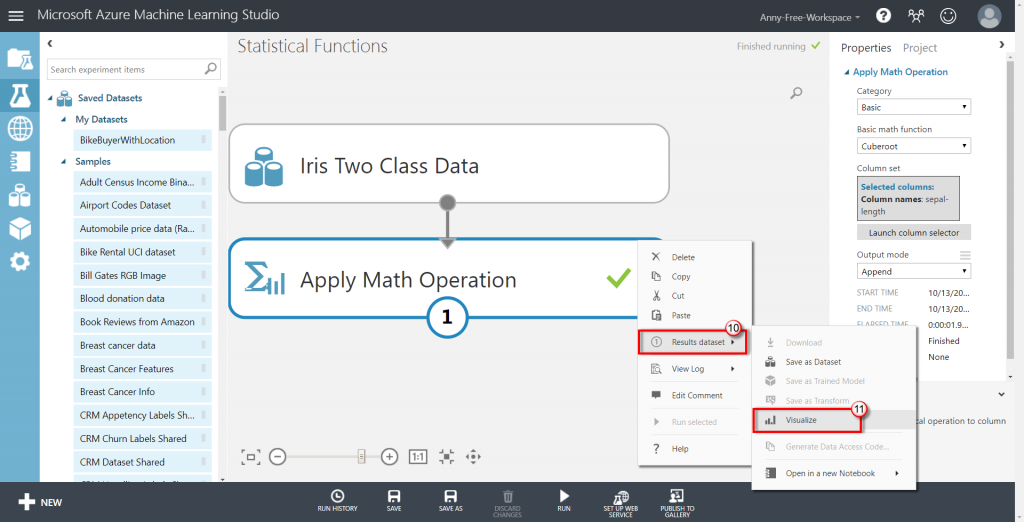Collapse the Apply Math Operation properties section

tap(847, 72)
